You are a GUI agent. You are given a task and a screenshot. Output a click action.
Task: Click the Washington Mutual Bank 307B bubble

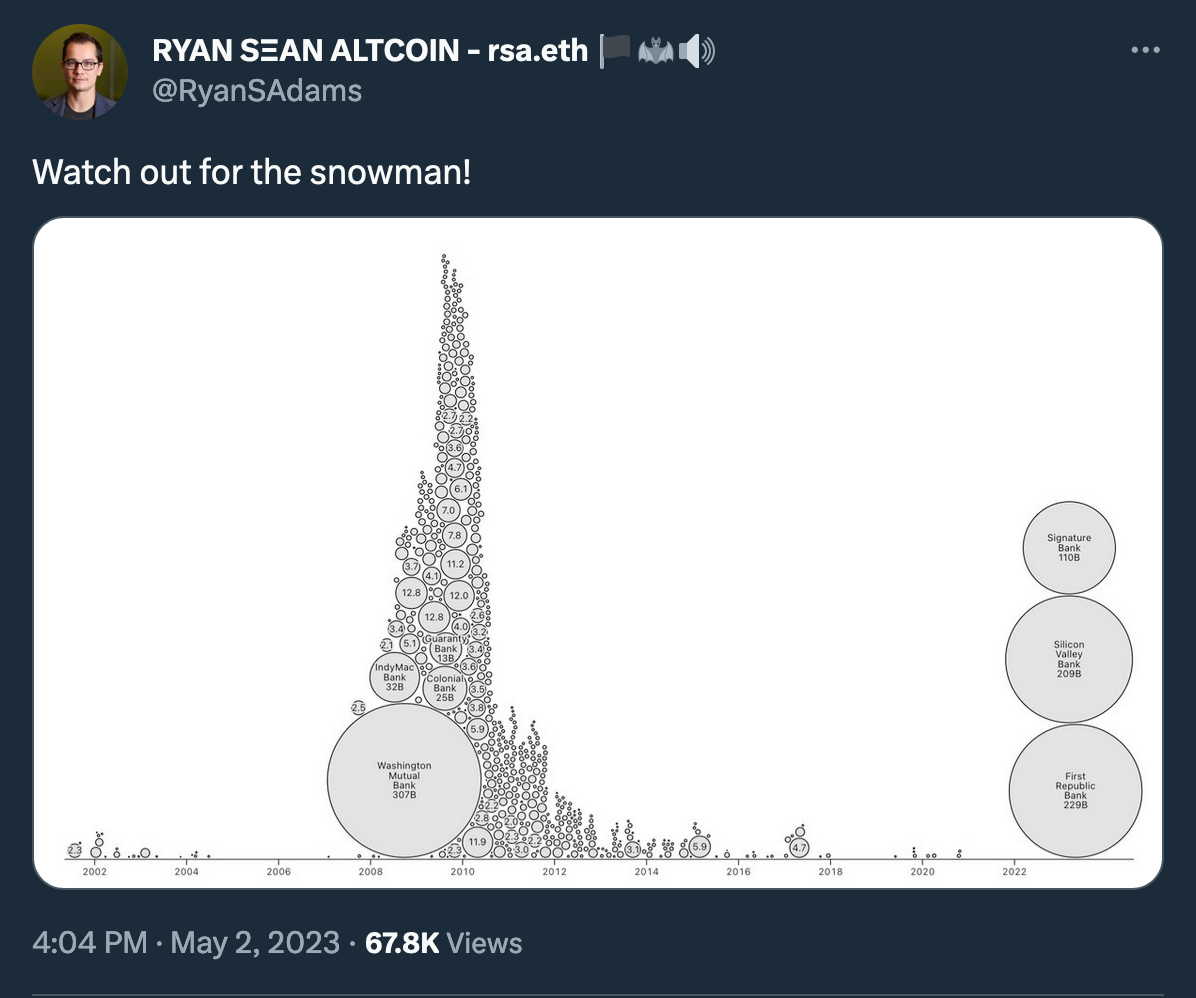(404, 780)
